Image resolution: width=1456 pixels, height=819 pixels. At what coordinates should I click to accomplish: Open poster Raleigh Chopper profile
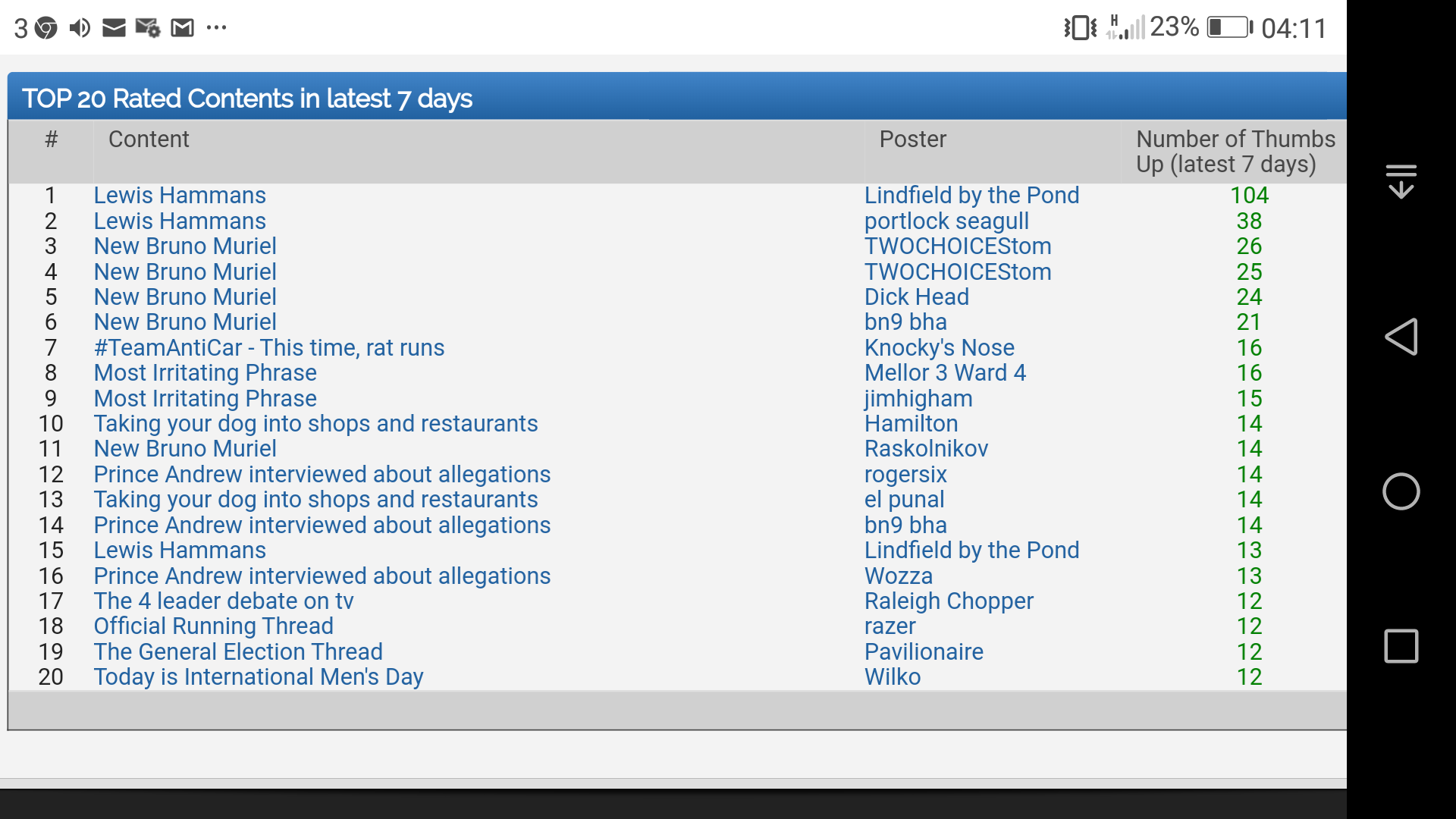[949, 601]
